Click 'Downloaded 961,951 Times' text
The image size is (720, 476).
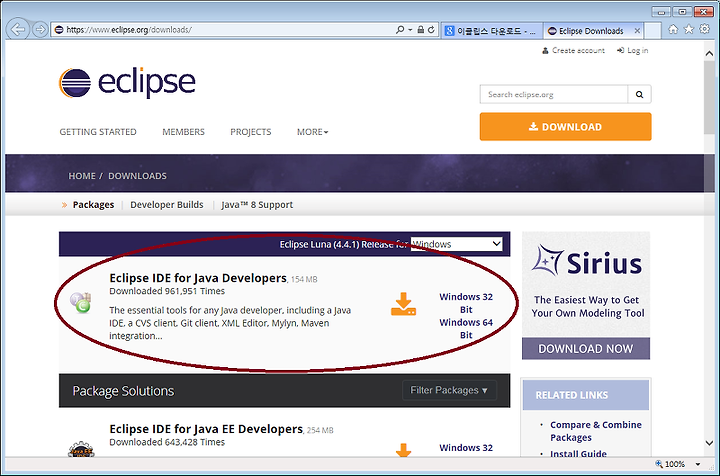click(167, 291)
